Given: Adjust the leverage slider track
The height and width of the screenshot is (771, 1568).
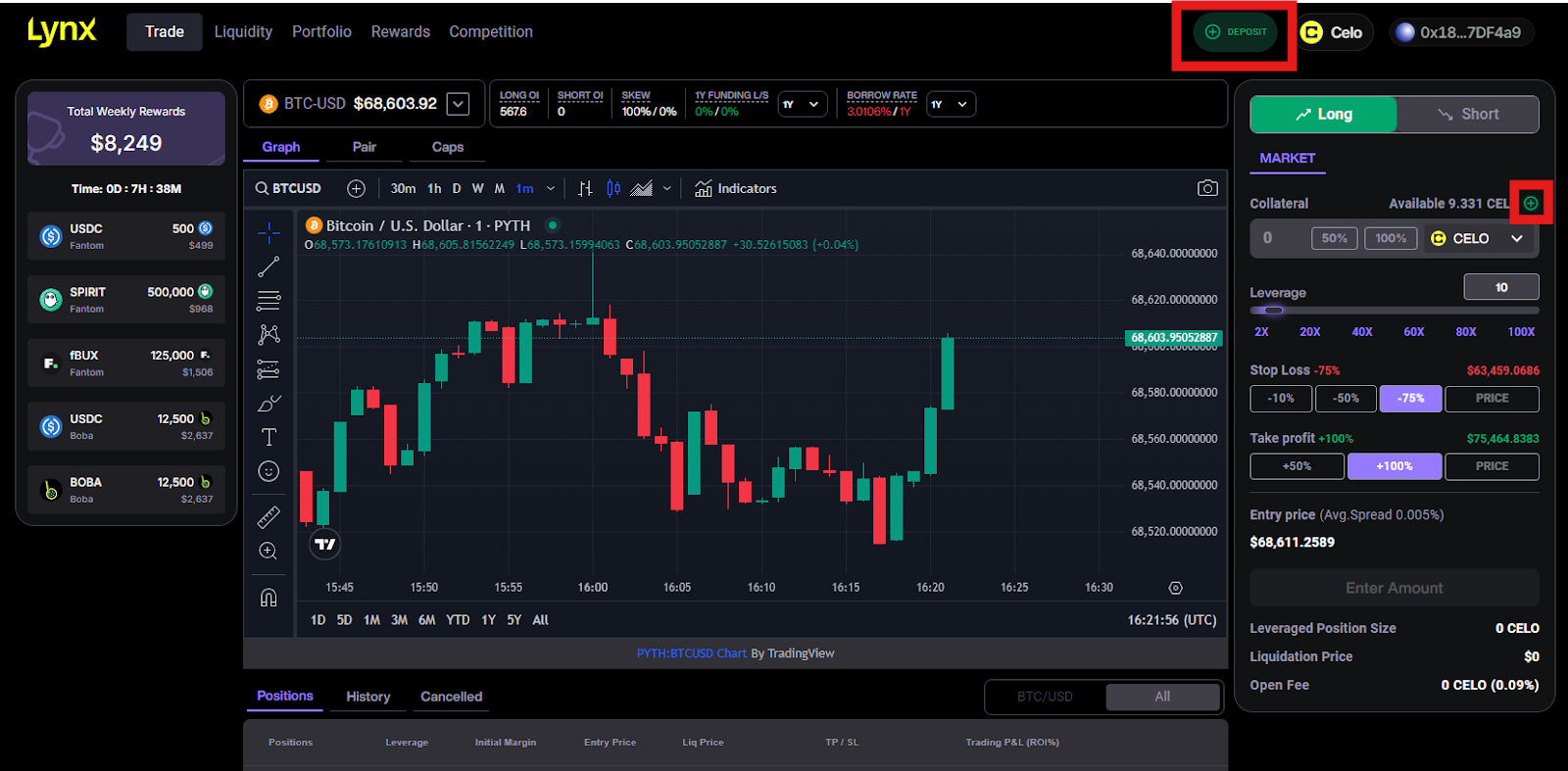Looking at the screenshot, I should [1395, 311].
